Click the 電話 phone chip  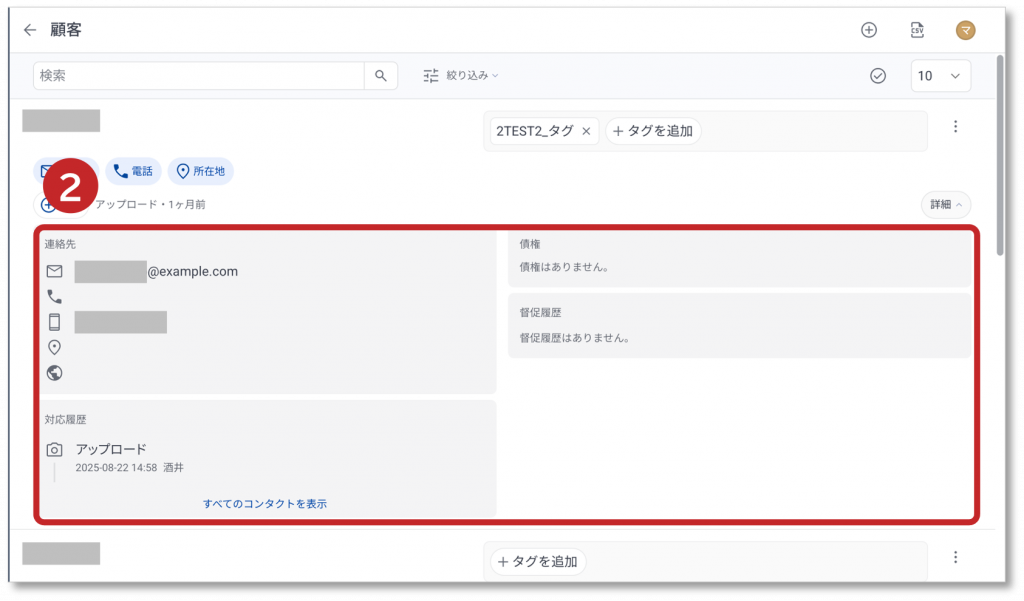pos(133,171)
